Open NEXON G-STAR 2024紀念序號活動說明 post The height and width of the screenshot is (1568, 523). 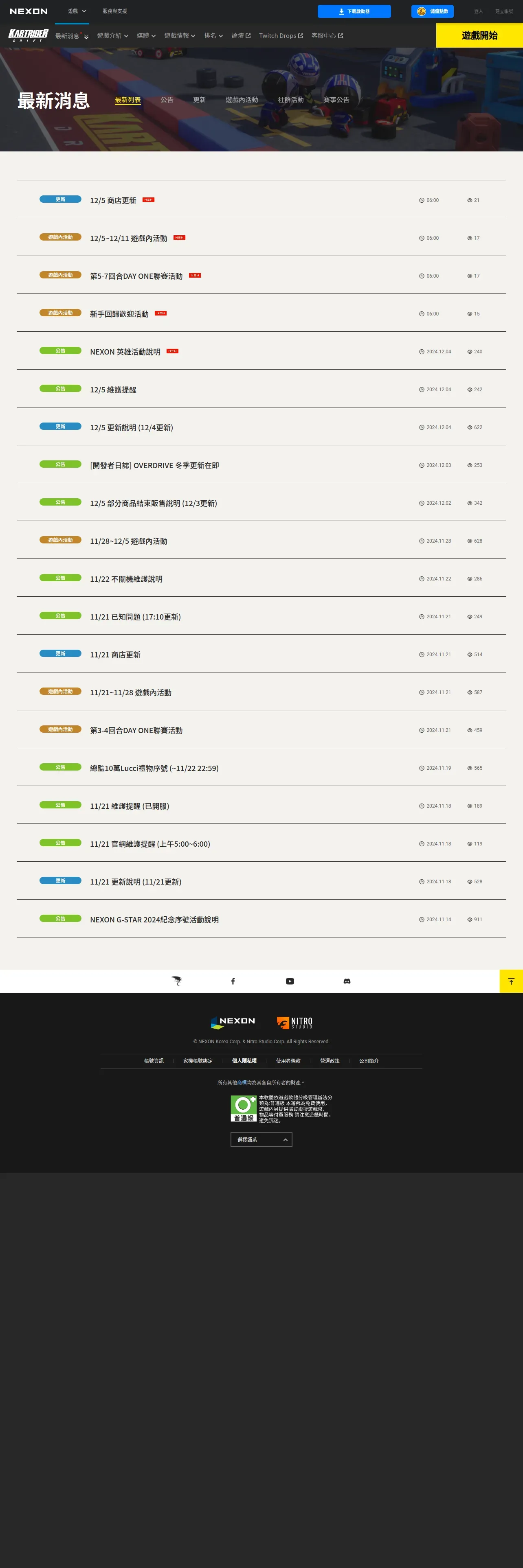(155, 920)
